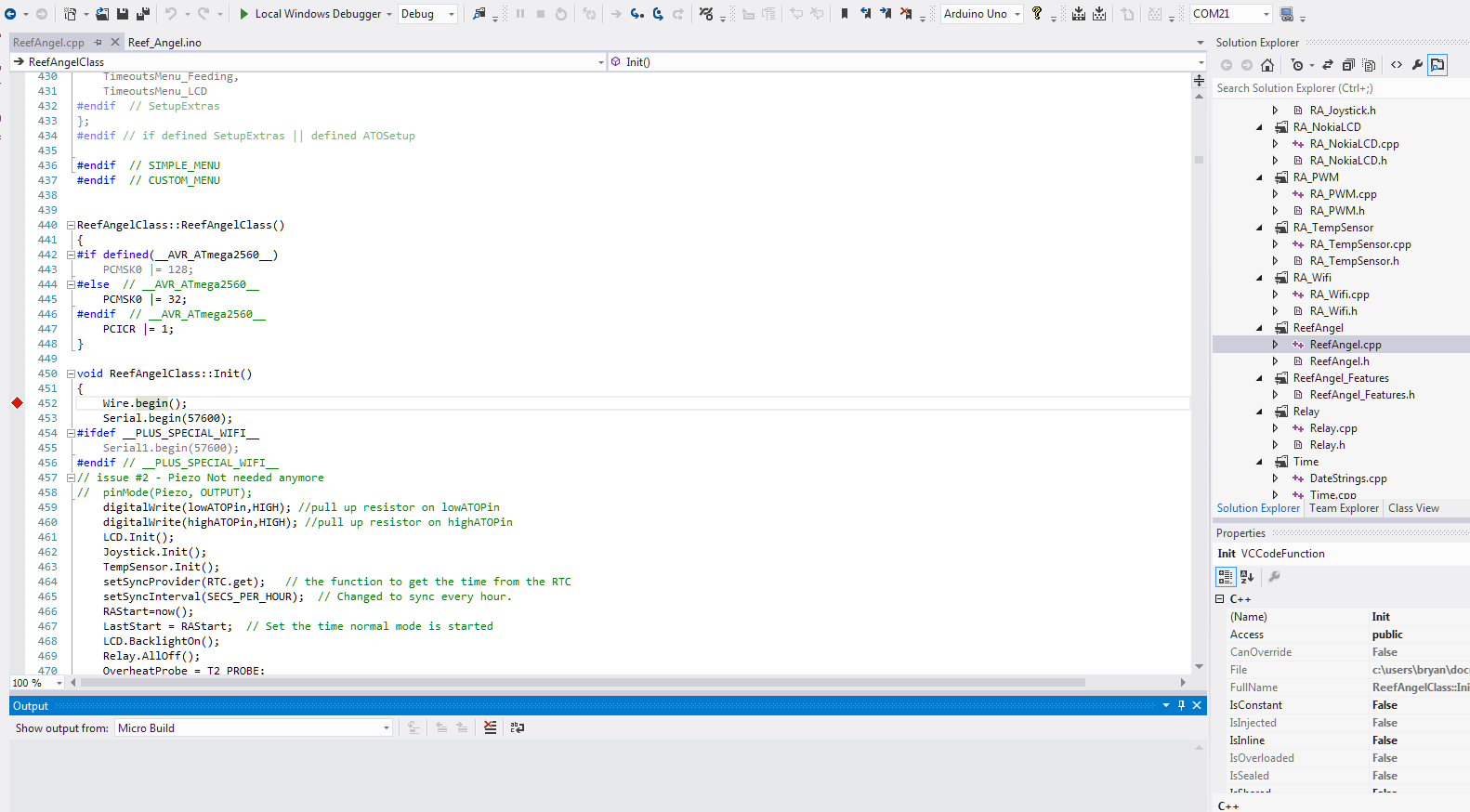
Task: Switch to the ReefAngel.cpp editor tab
Action: 48,43
